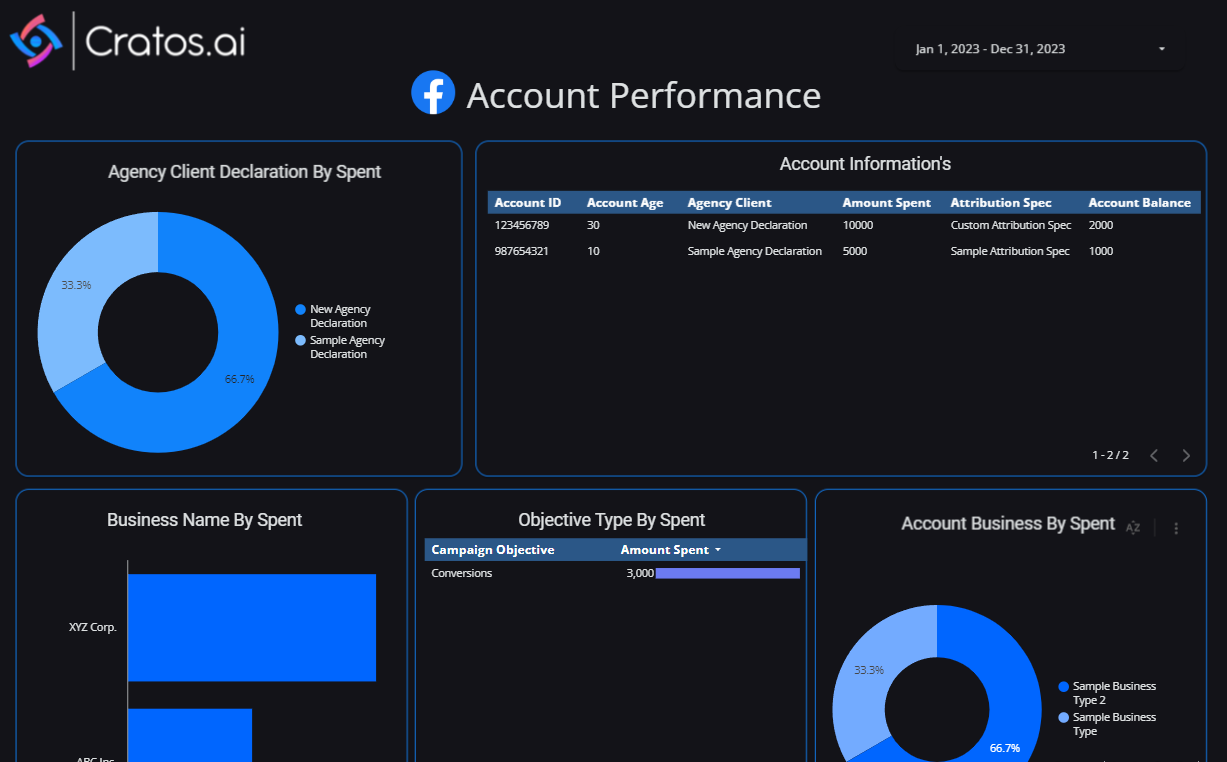Click the 3,000 amount value for Conversions
This screenshot has height=762, width=1227.
(640, 573)
